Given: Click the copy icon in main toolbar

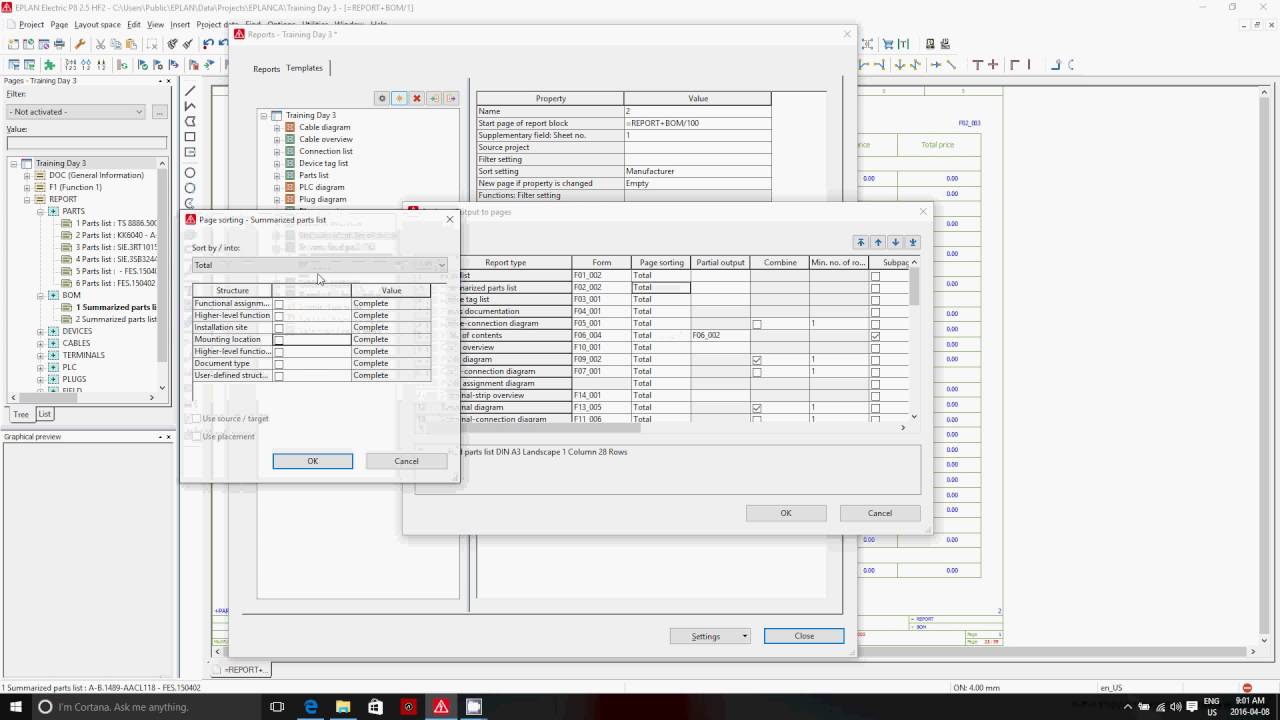Looking at the screenshot, I should pos(116,44).
